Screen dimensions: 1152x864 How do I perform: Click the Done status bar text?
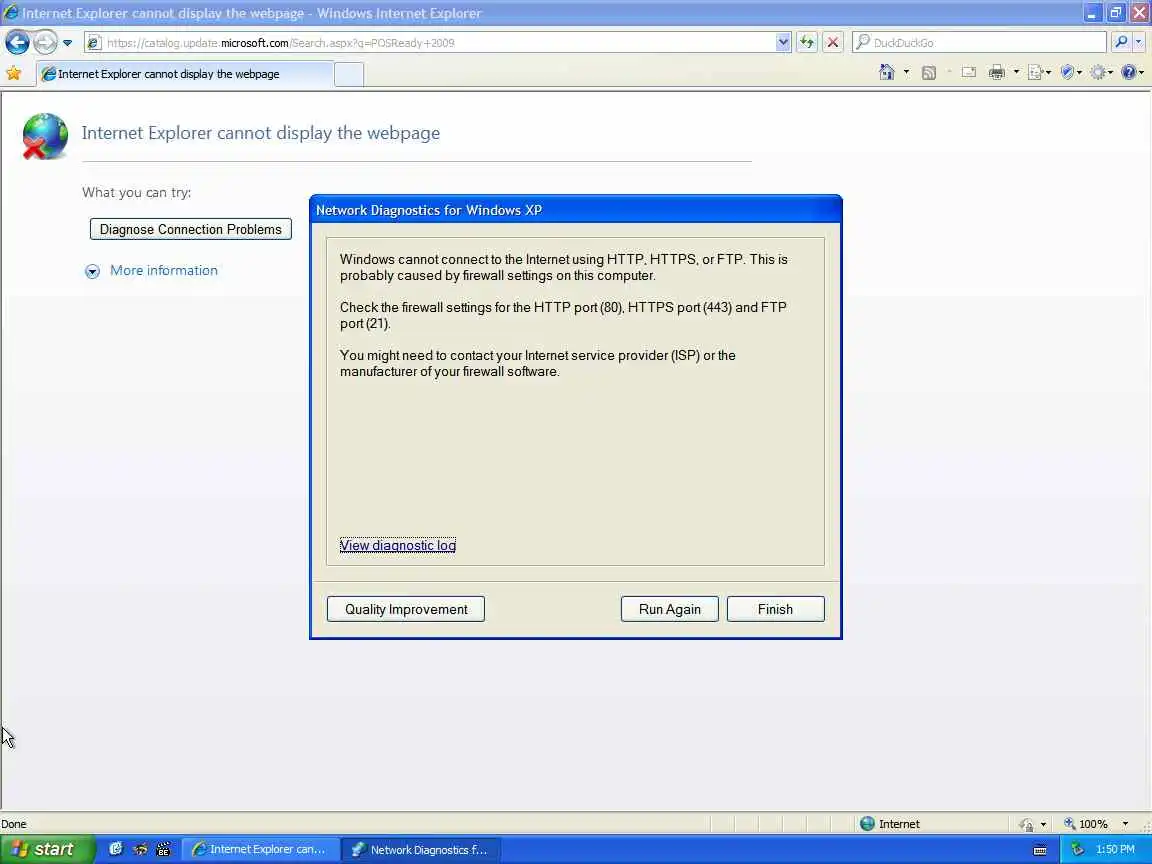coord(14,824)
